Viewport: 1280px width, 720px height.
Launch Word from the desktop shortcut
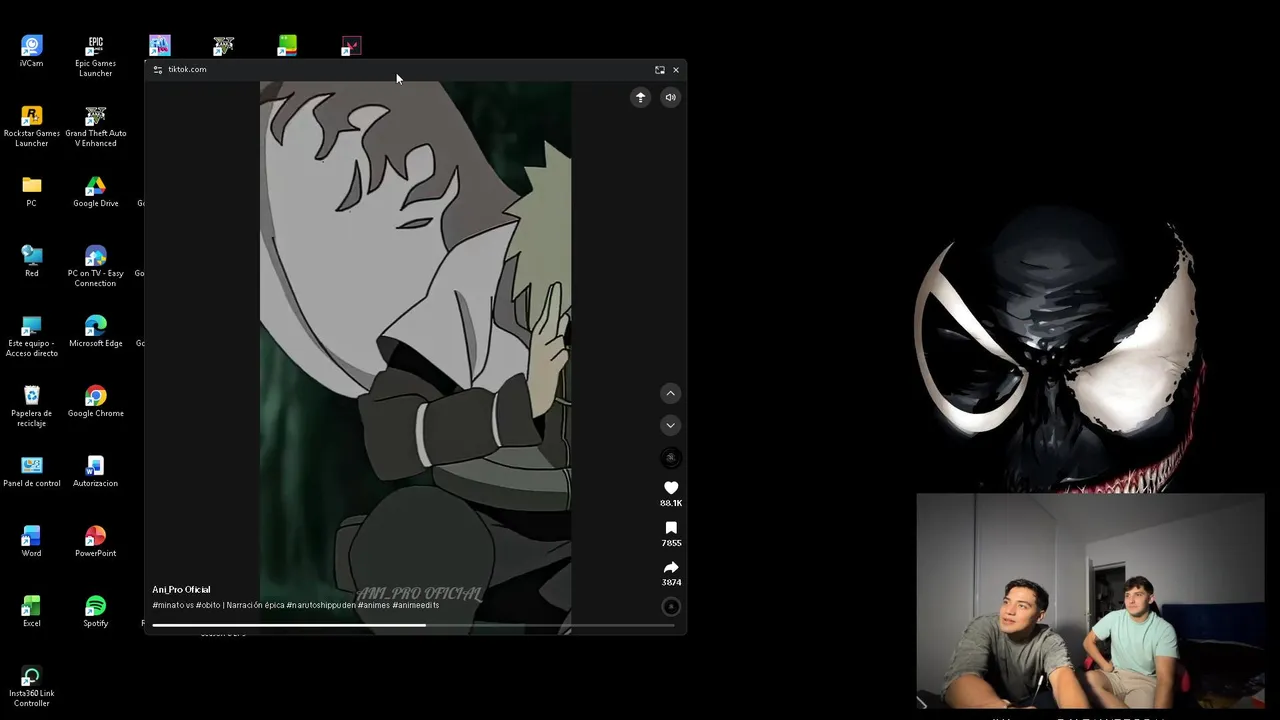[x=32, y=541]
